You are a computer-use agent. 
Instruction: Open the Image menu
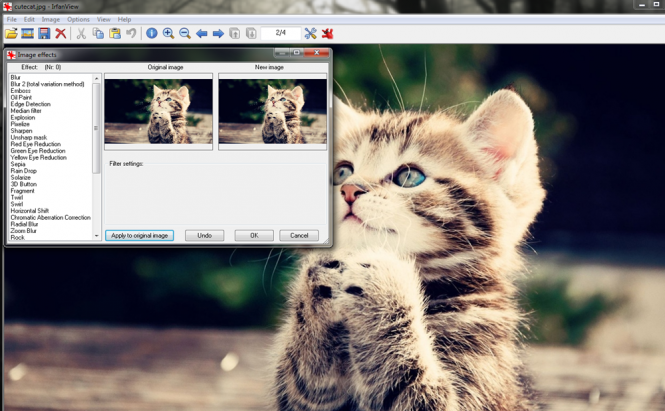point(51,20)
